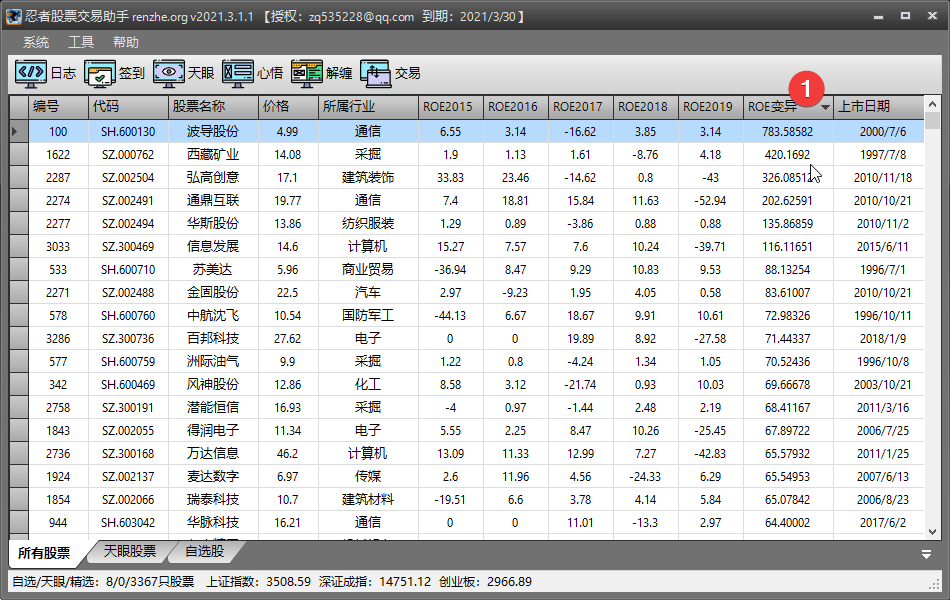Sort by the ROE2018 column header
The width and height of the screenshot is (950, 600).
645,107
